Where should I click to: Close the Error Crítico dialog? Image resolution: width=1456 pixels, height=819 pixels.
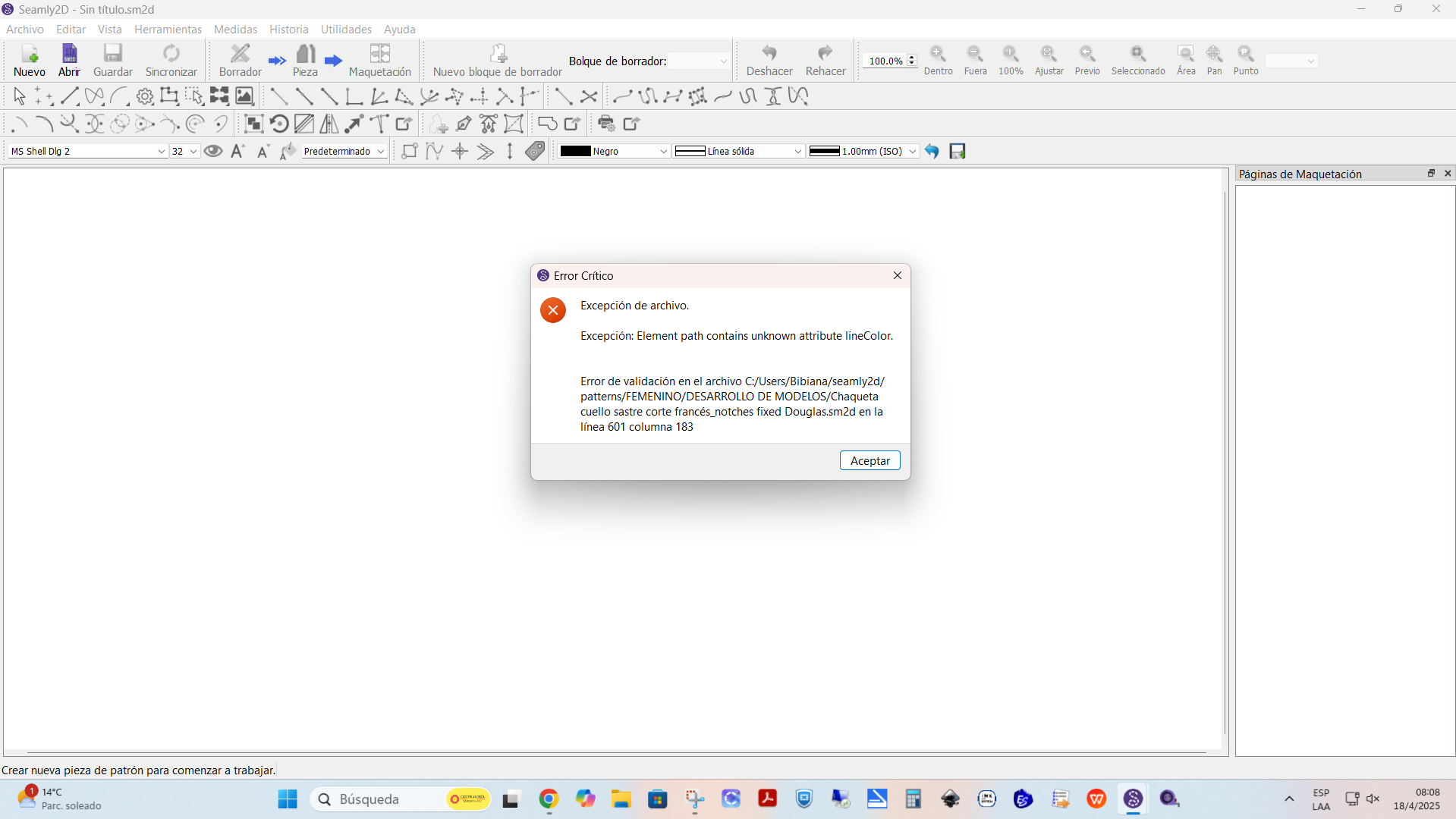tap(897, 275)
